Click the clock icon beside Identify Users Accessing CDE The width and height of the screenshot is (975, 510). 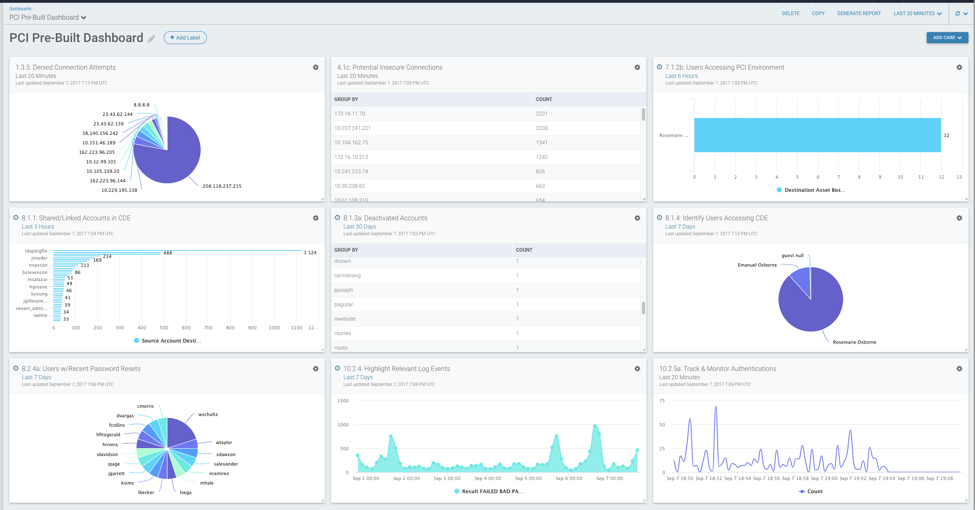click(x=660, y=218)
